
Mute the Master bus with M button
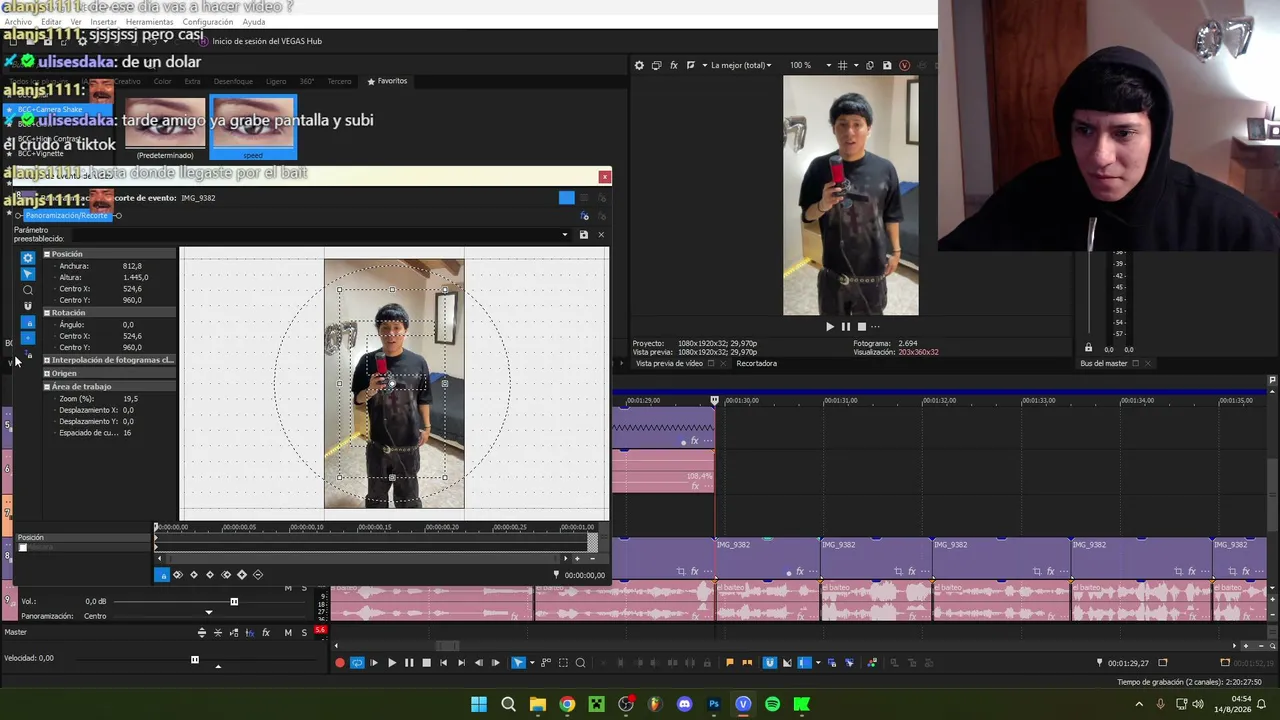(288, 632)
